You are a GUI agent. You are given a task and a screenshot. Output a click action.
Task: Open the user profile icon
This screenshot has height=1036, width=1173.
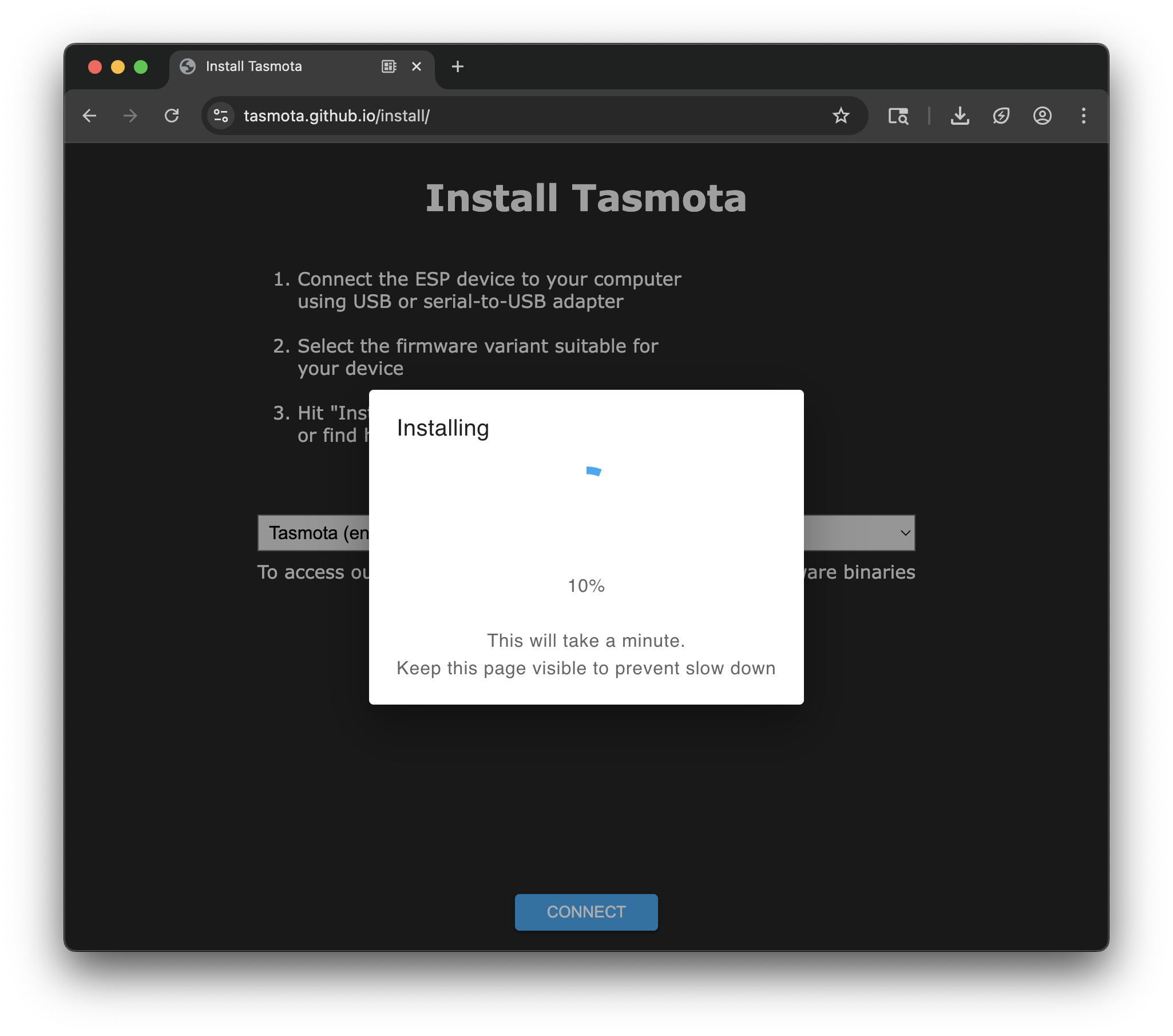click(1041, 116)
